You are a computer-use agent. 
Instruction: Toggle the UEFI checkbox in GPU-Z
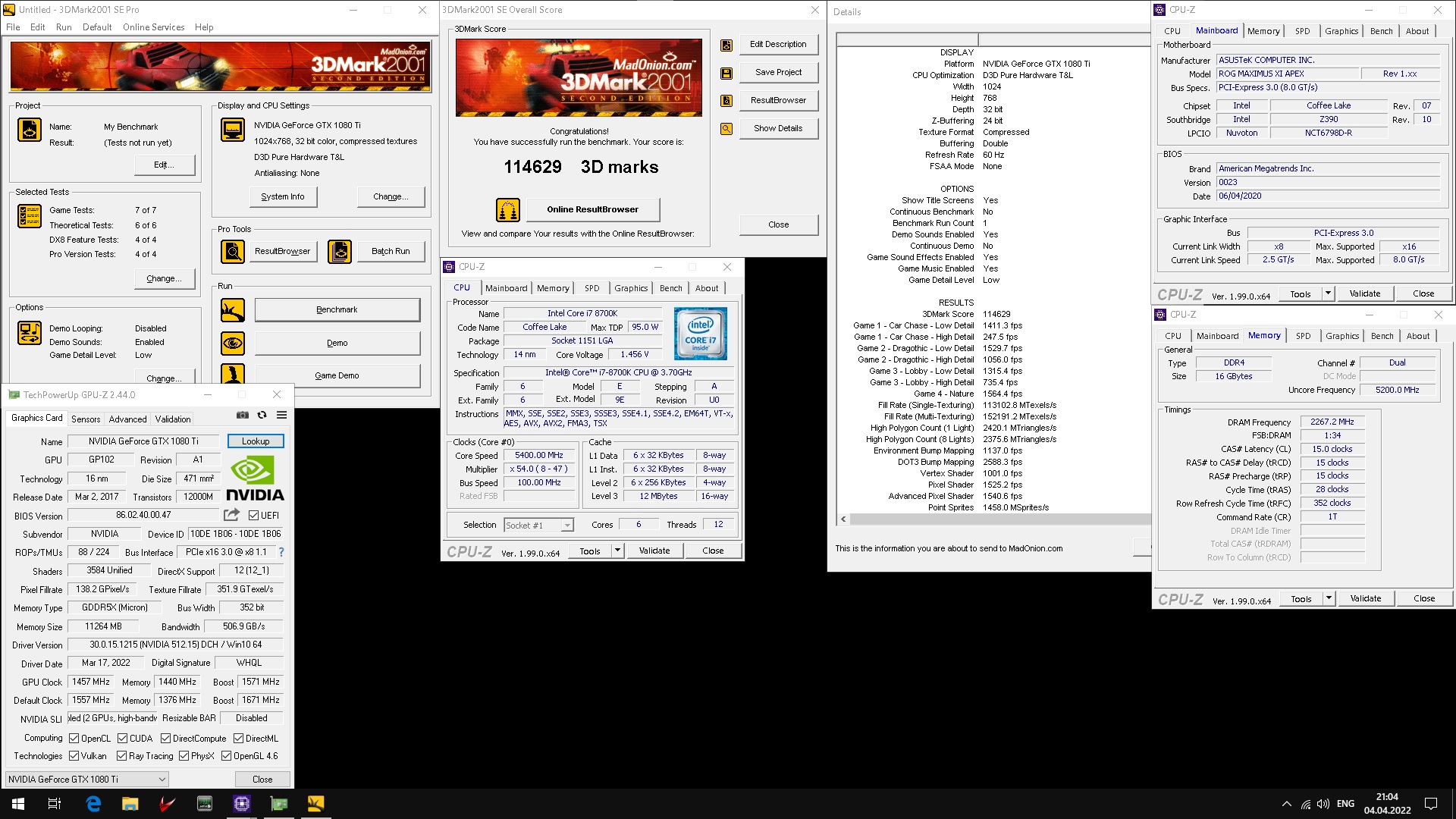pos(254,516)
